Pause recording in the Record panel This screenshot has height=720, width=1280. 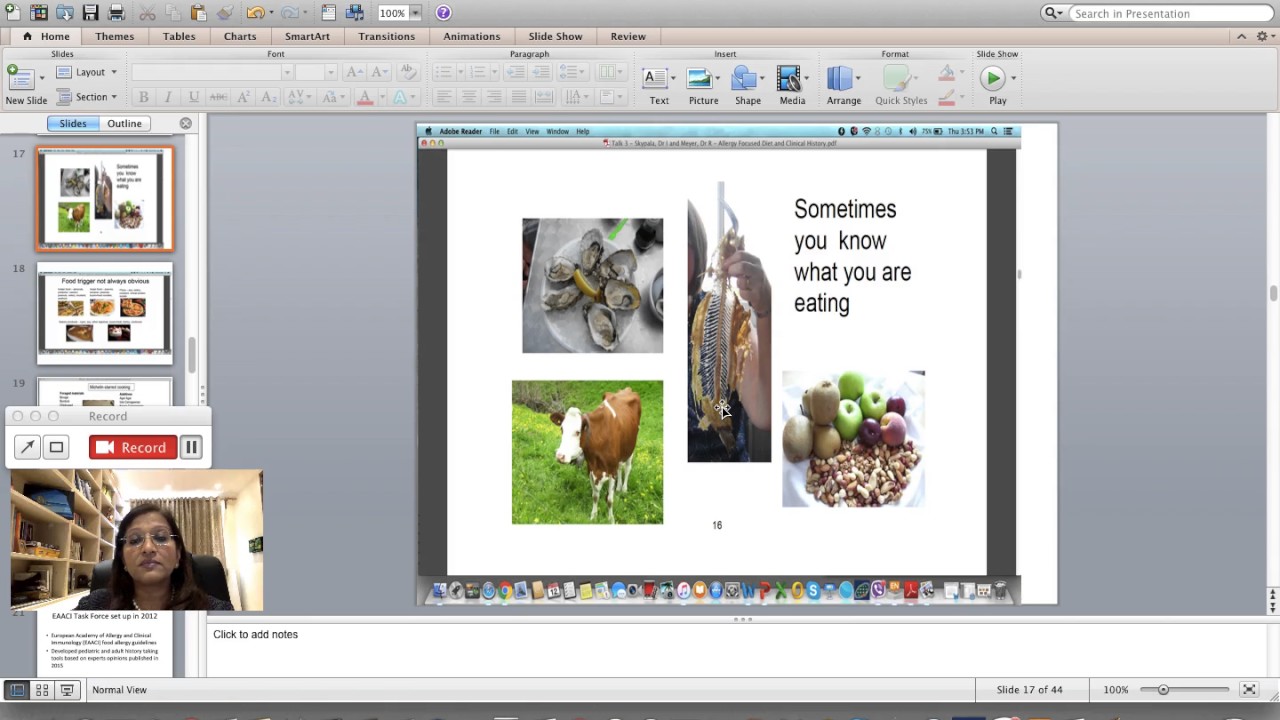pos(191,447)
